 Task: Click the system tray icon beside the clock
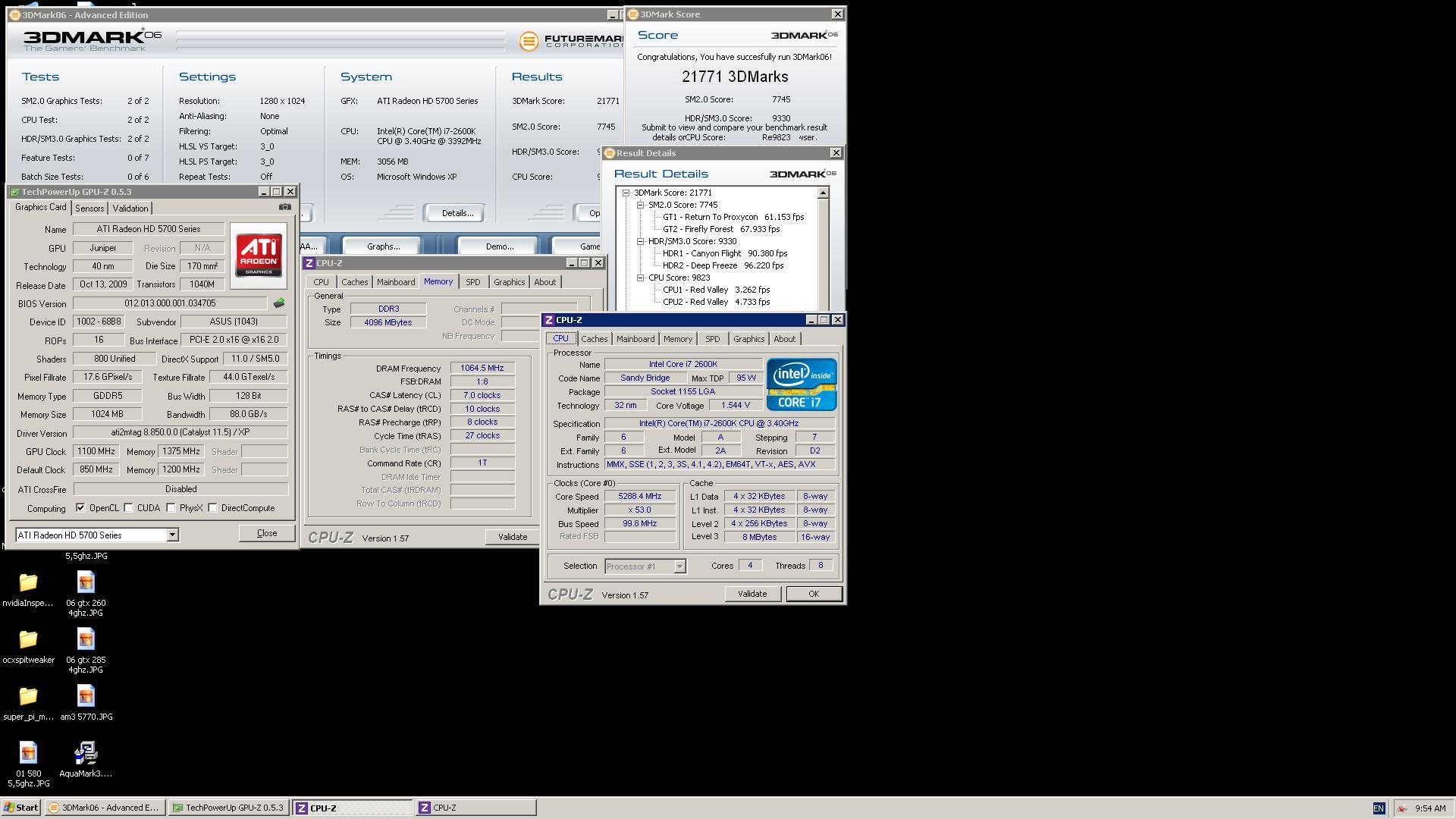click(1402, 808)
